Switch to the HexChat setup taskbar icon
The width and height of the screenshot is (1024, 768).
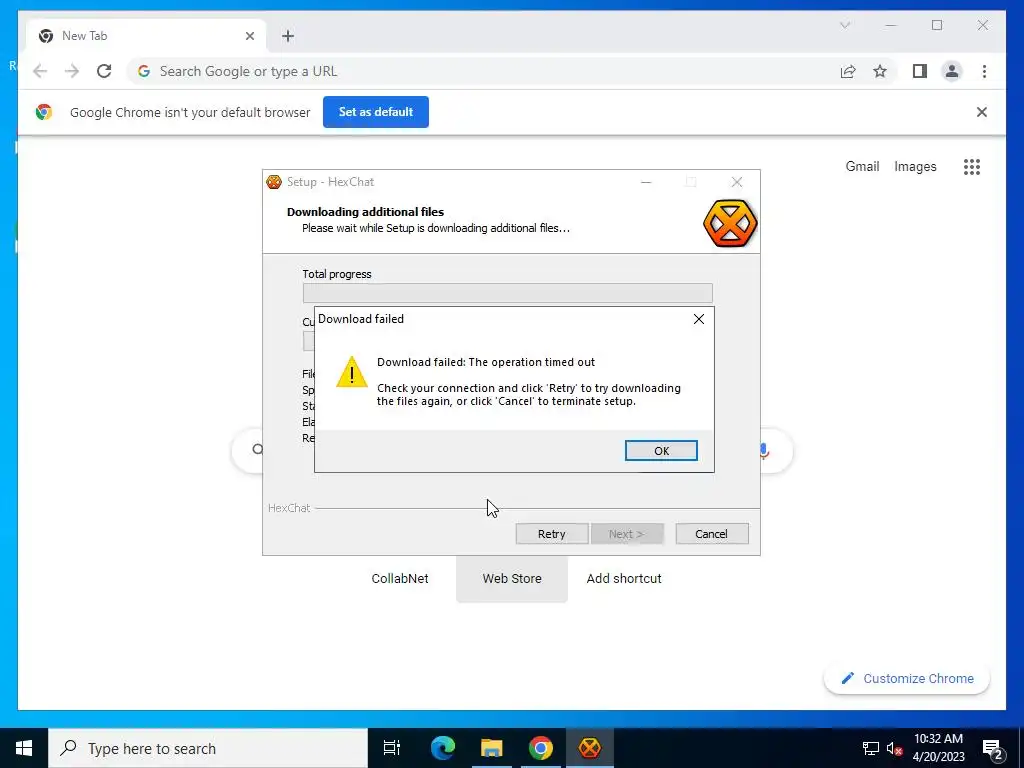[x=590, y=748]
